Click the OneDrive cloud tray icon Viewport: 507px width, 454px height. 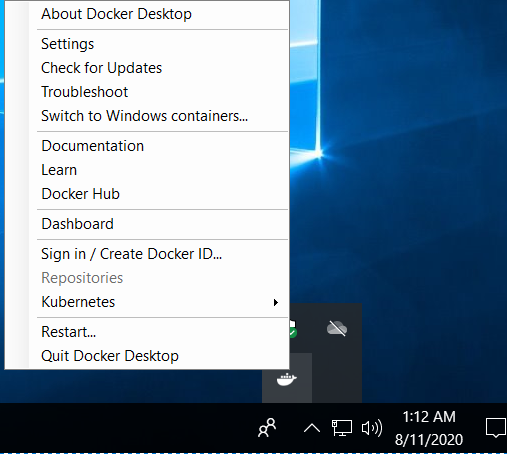pos(337,328)
